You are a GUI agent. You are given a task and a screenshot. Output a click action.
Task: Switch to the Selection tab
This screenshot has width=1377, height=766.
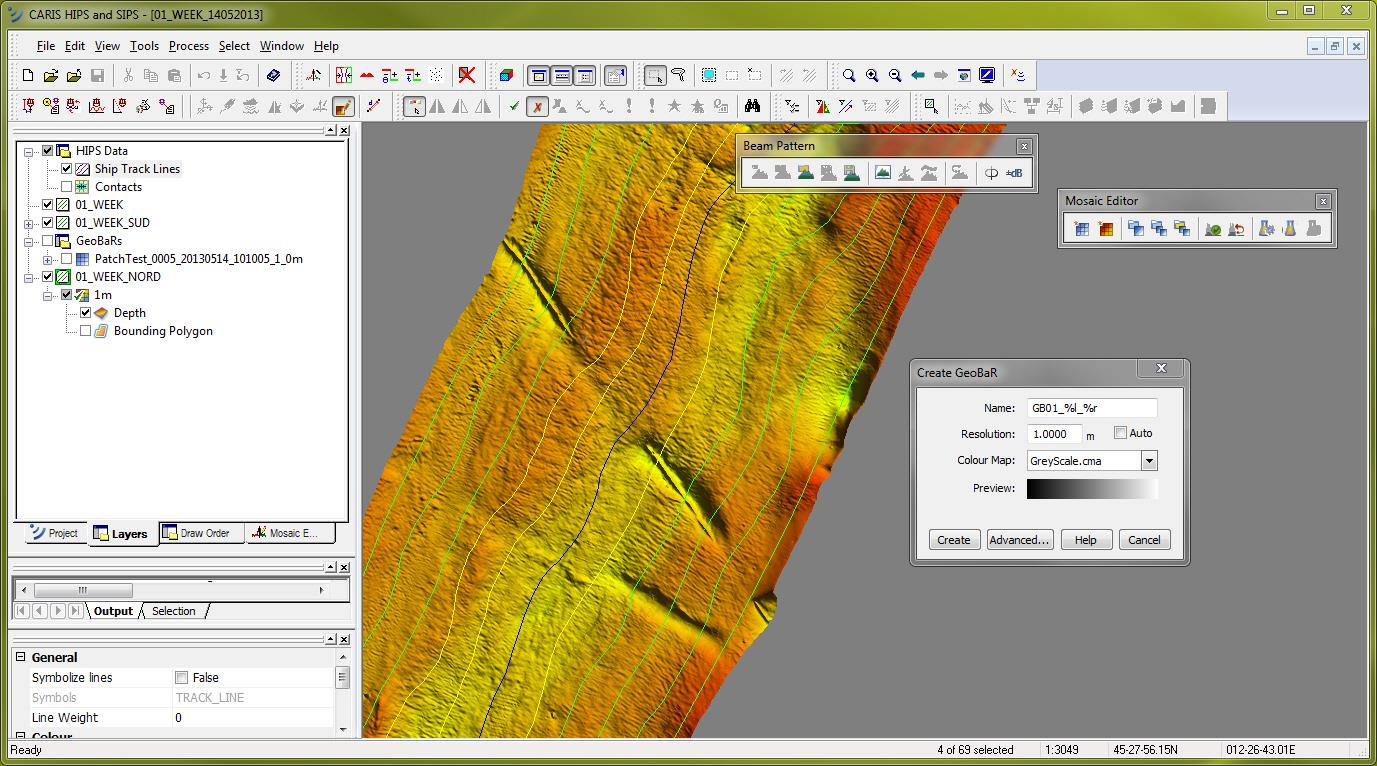point(173,611)
